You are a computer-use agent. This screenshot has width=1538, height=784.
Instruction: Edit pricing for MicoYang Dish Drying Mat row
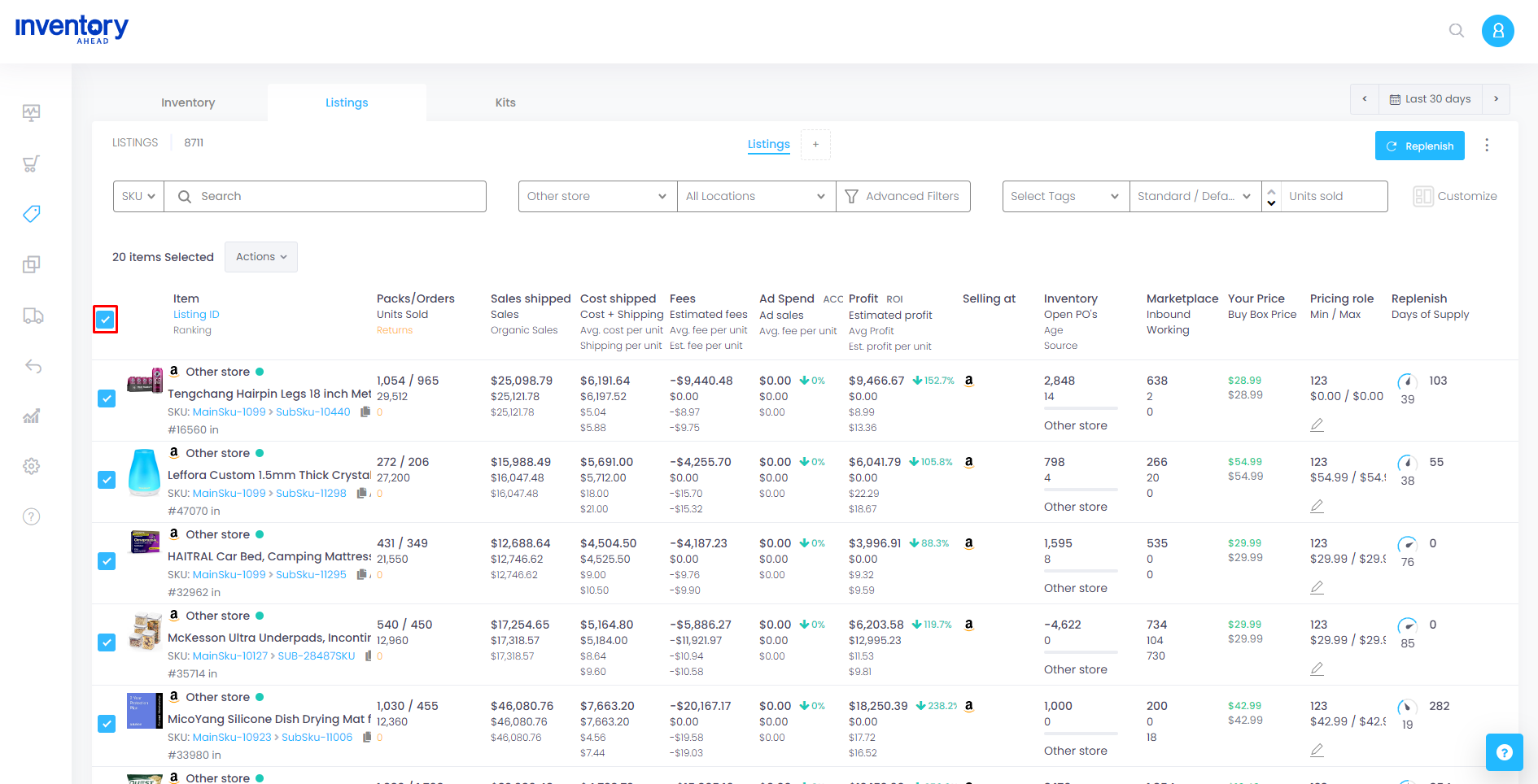coord(1317,750)
